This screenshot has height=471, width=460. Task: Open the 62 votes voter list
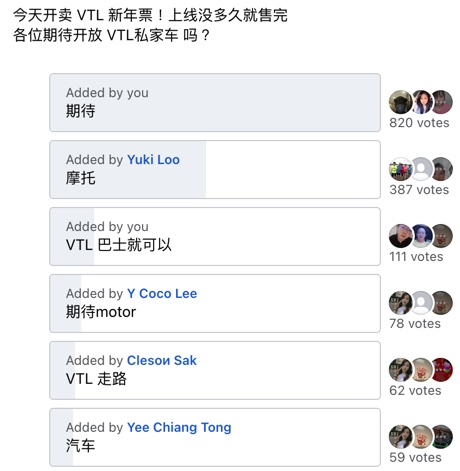[415, 391]
